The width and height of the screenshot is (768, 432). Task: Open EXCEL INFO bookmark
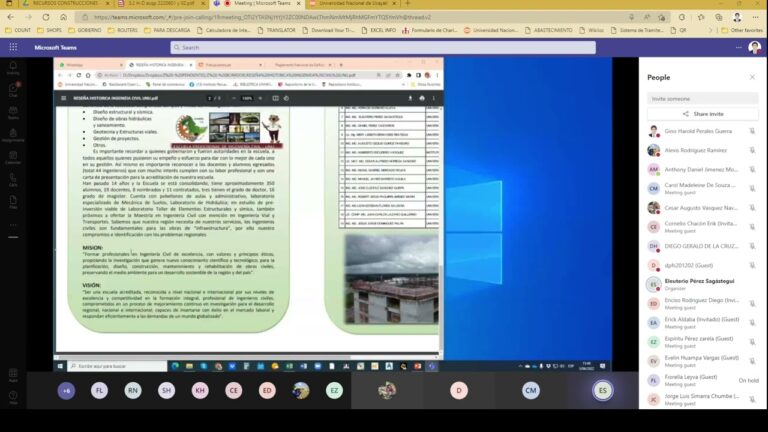380,30
